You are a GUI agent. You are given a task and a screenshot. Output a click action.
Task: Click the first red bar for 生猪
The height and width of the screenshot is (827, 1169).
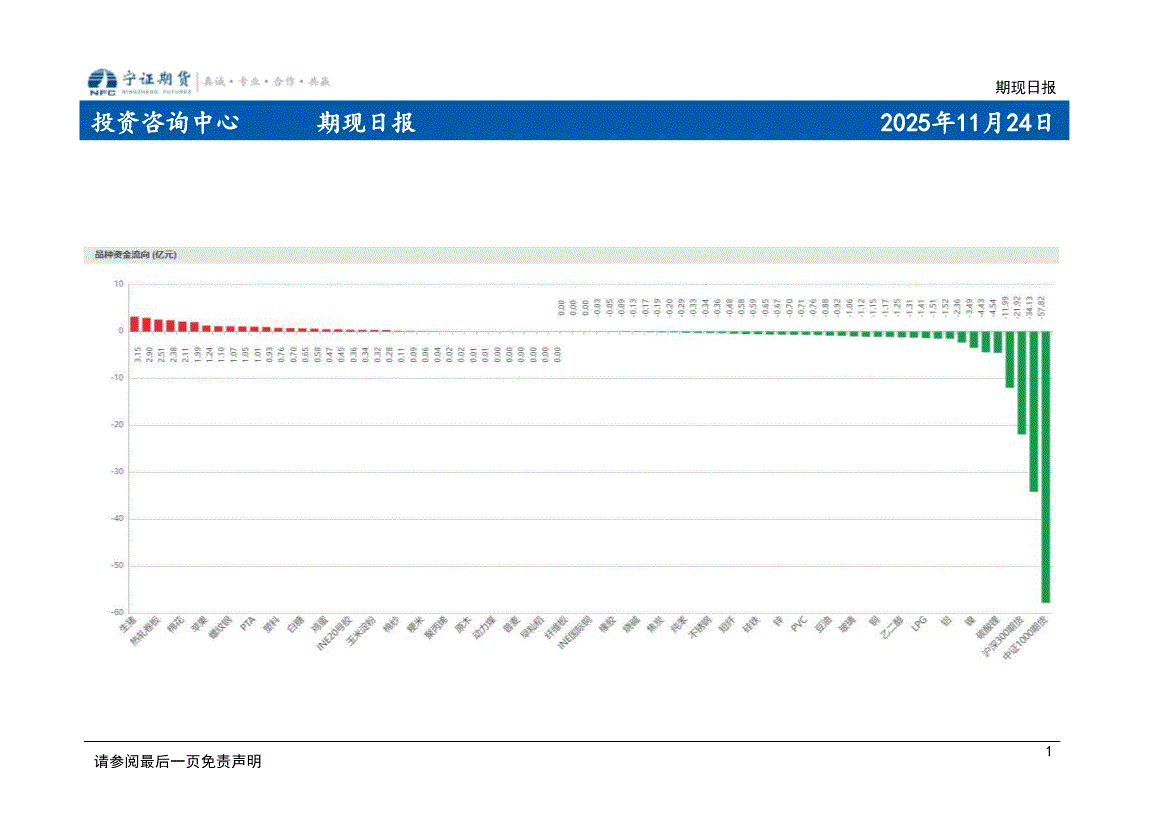tap(134, 323)
